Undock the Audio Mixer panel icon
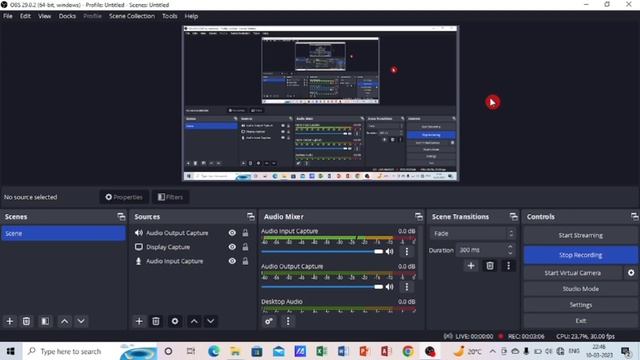Image resolution: width=640 pixels, height=360 pixels. point(418,216)
